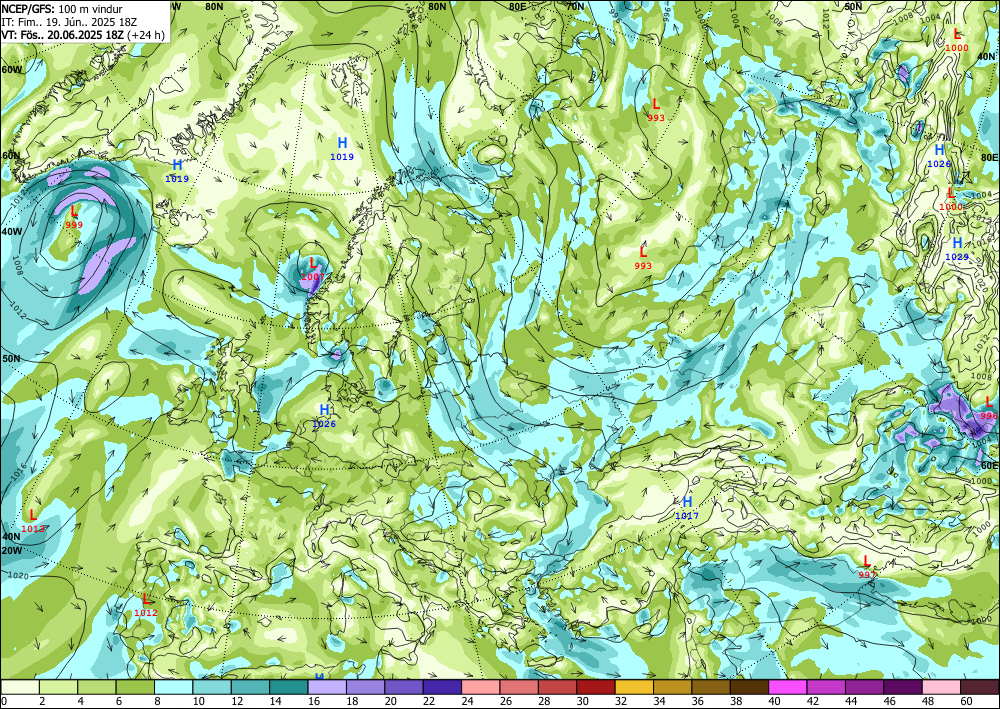The width and height of the screenshot is (1000, 709).
Task: Click the legend scale value '32'
Action: pyautogui.click(x=619, y=701)
